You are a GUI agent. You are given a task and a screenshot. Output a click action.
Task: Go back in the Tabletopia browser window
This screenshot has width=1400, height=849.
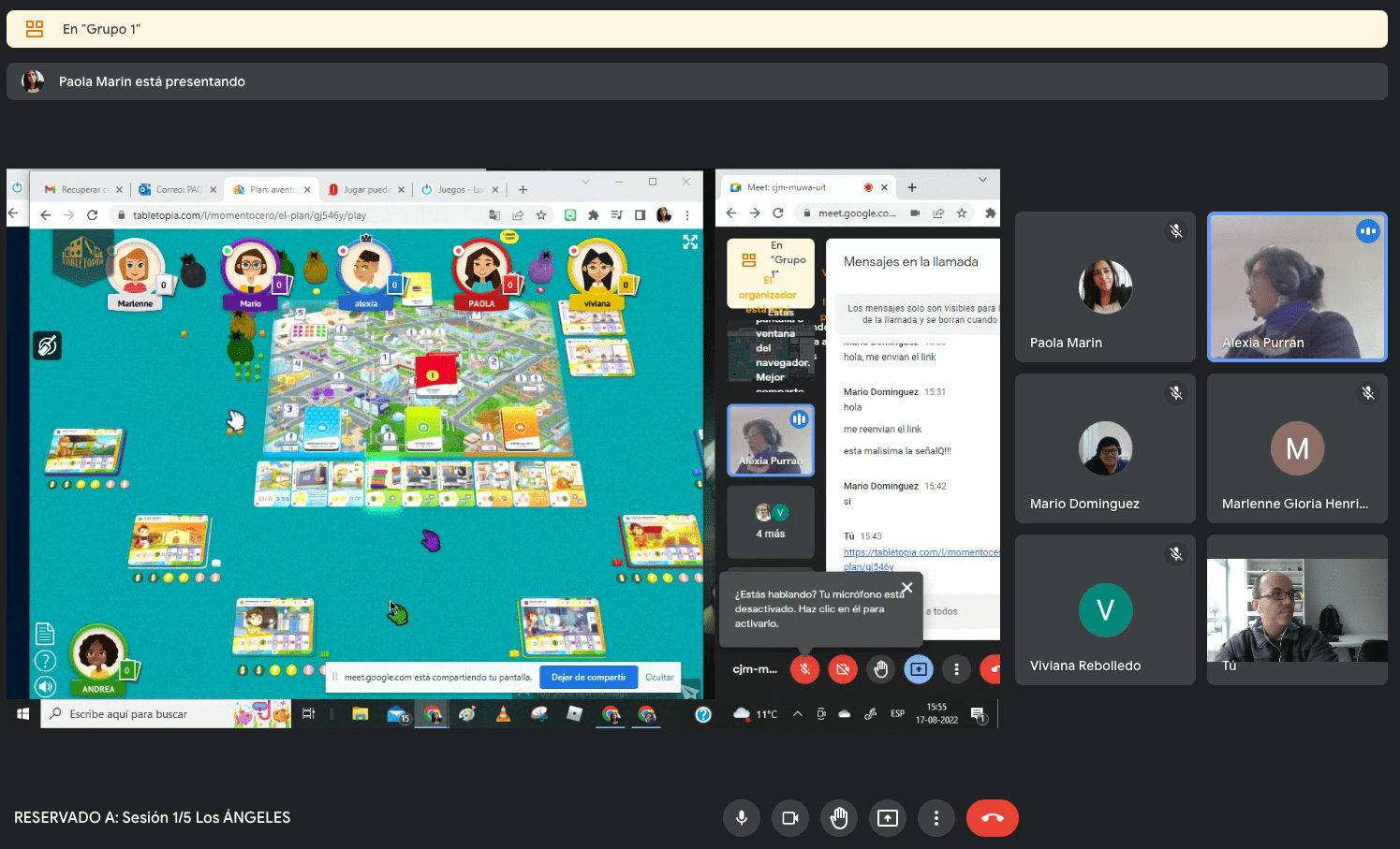point(45,215)
